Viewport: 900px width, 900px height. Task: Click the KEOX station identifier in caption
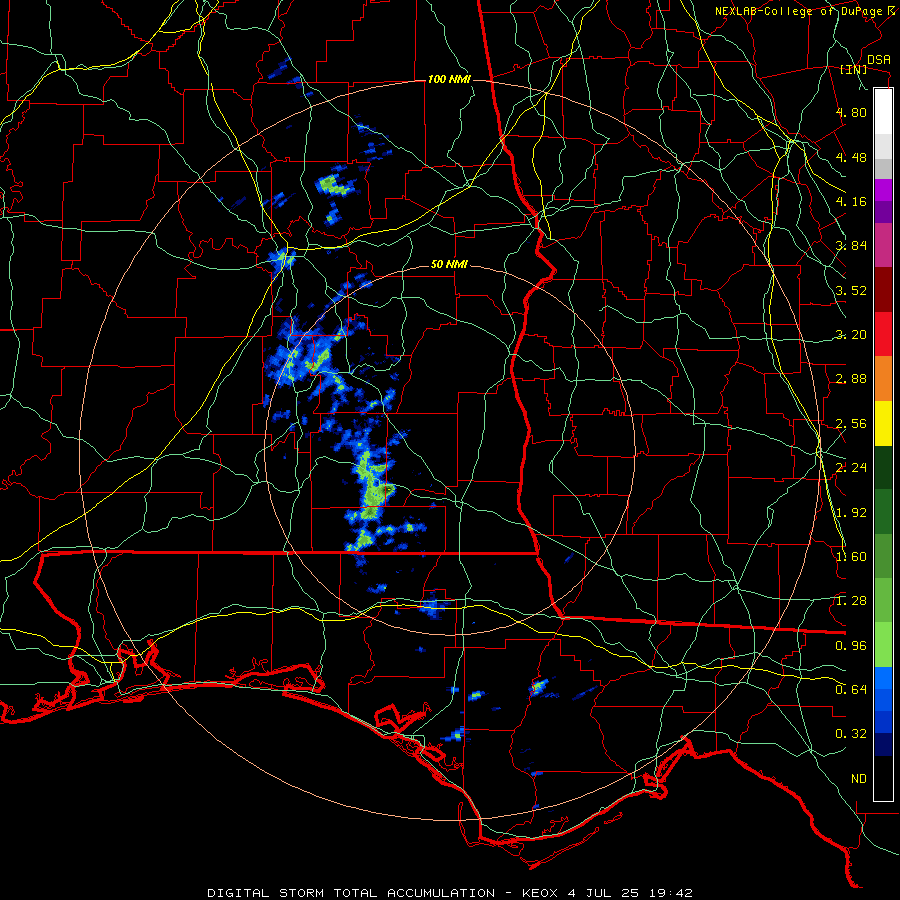tap(540, 893)
